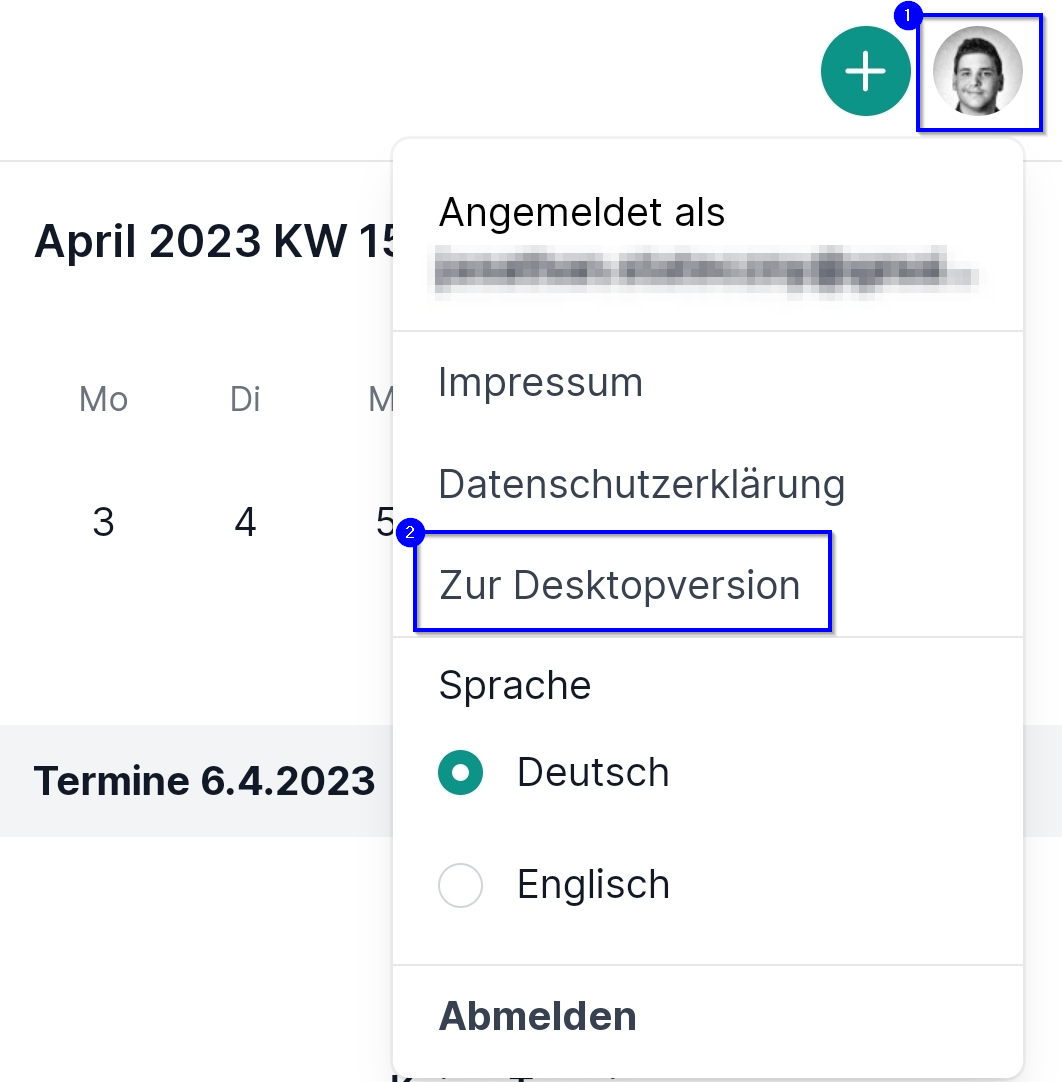Click the Englisch language label text
Image resolution: width=1062 pixels, height=1082 pixels.
pyautogui.click(x=593, y=885)
